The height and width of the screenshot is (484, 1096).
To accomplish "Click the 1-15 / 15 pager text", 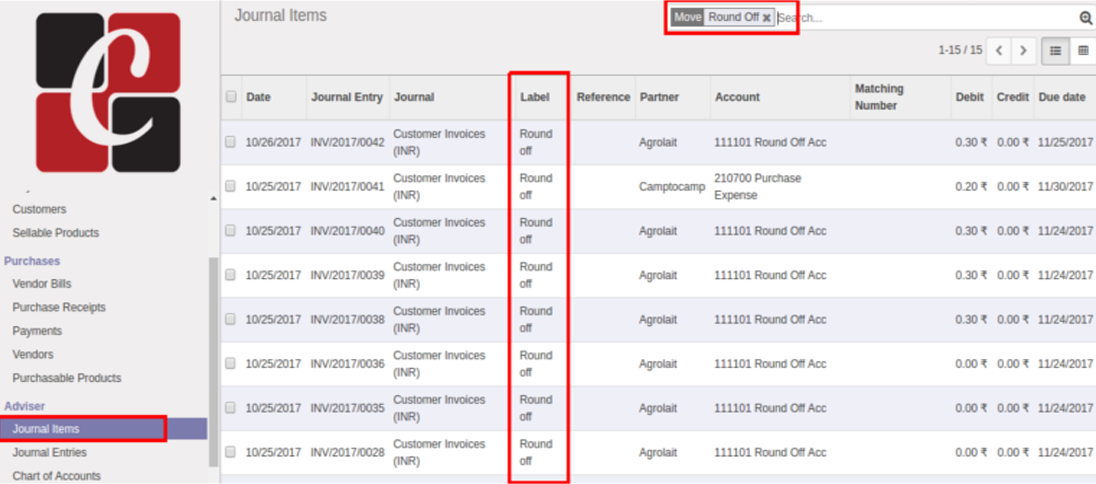I will (960, 50).
